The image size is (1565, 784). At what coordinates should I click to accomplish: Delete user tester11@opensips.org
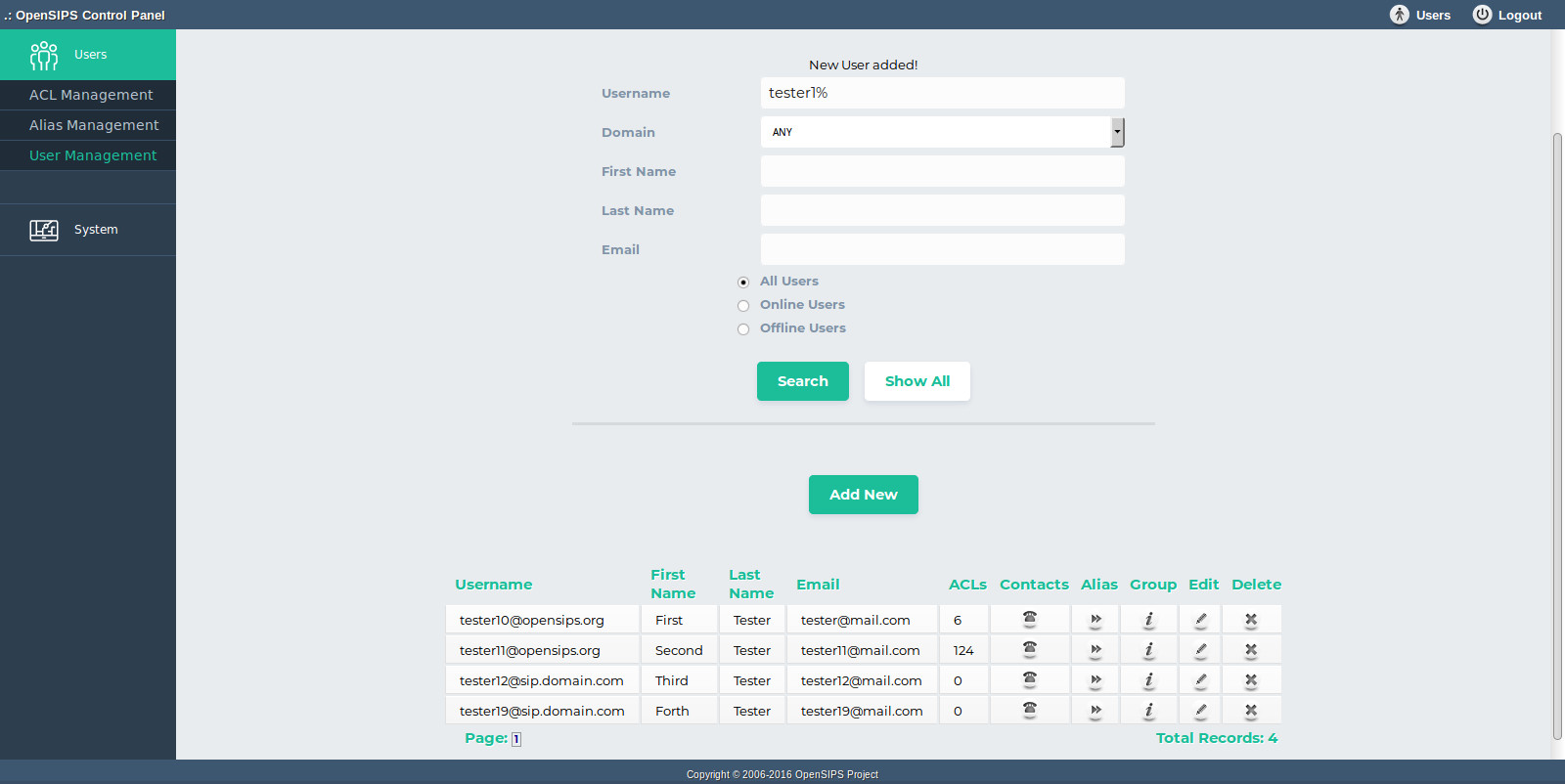(1251, 650)
